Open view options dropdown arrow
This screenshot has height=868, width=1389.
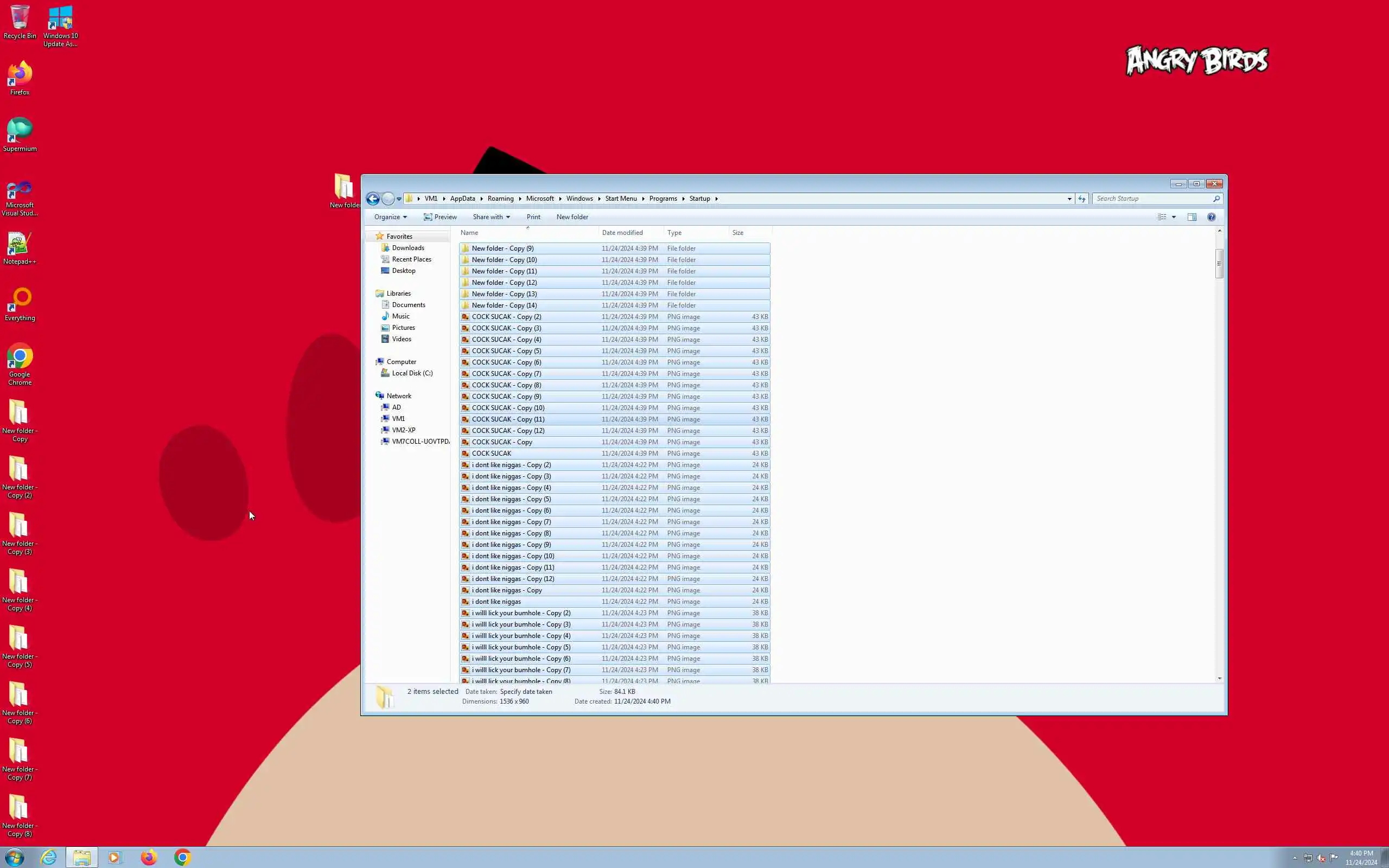click(1174, 217)
